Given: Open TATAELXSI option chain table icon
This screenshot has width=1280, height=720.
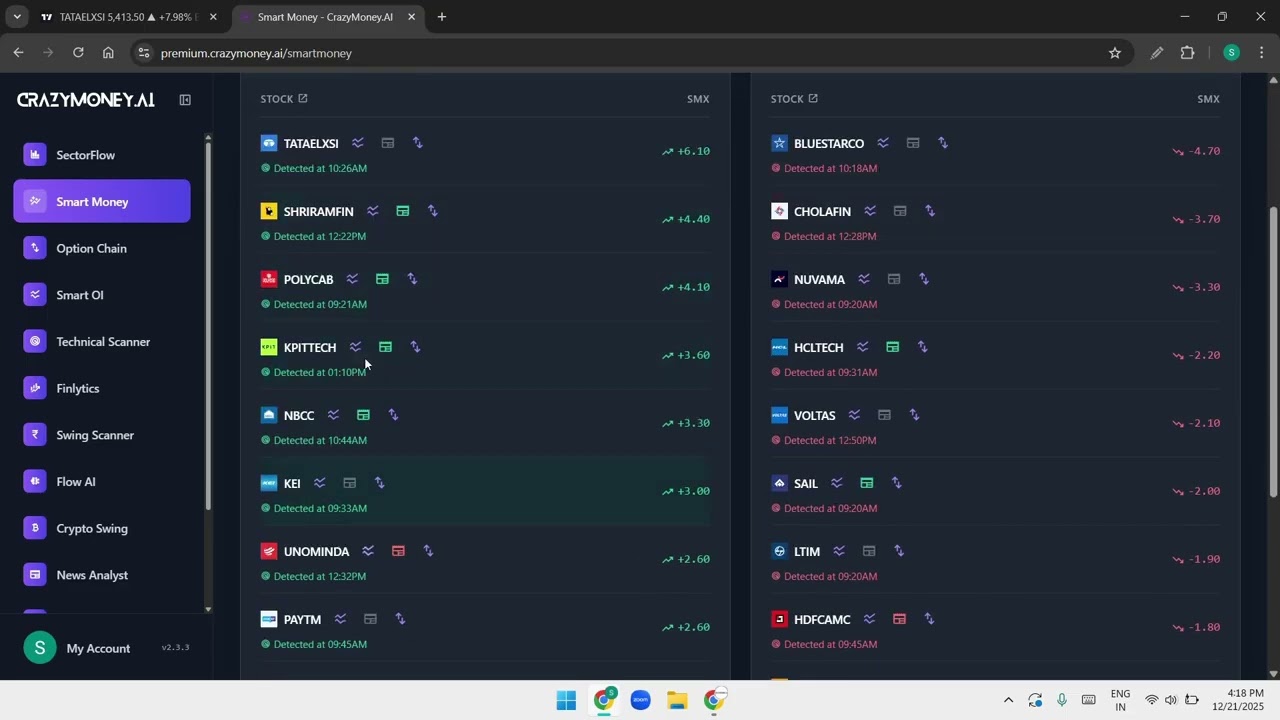Looking at the screenshot, I should click(x=388, y=143).
